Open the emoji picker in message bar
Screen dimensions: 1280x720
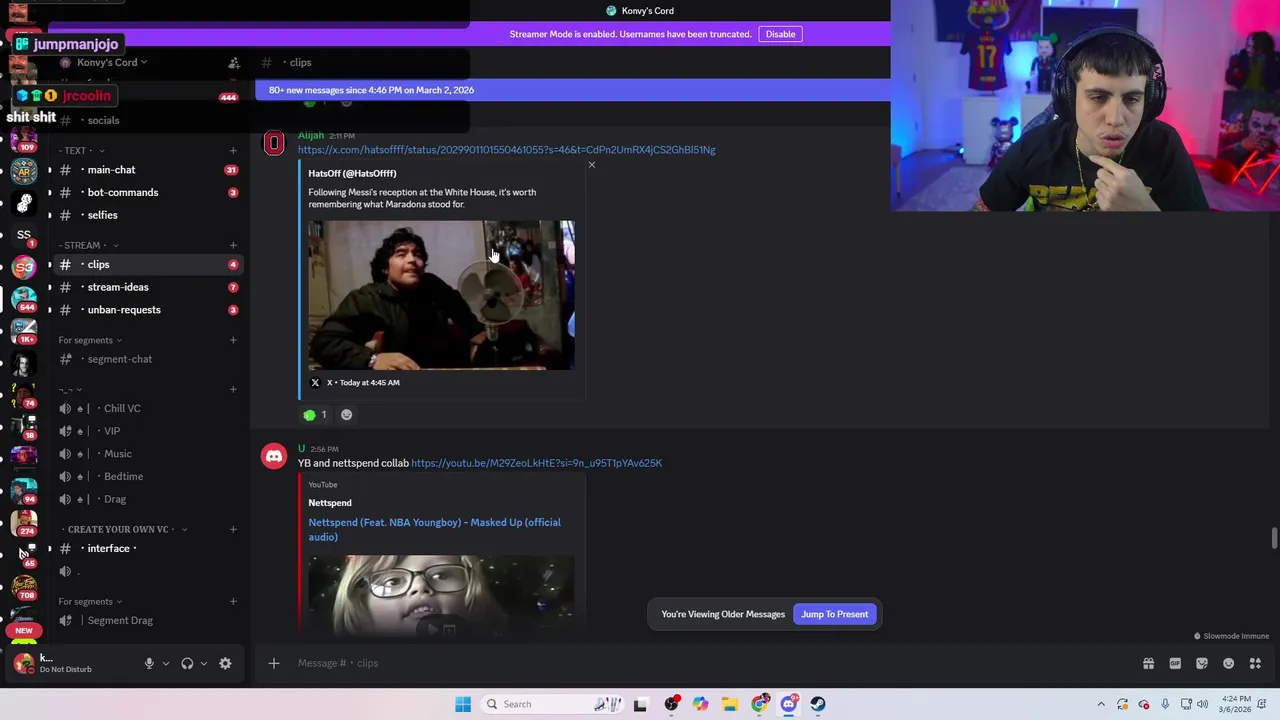pyautogui.click(x=1229, y=663)
